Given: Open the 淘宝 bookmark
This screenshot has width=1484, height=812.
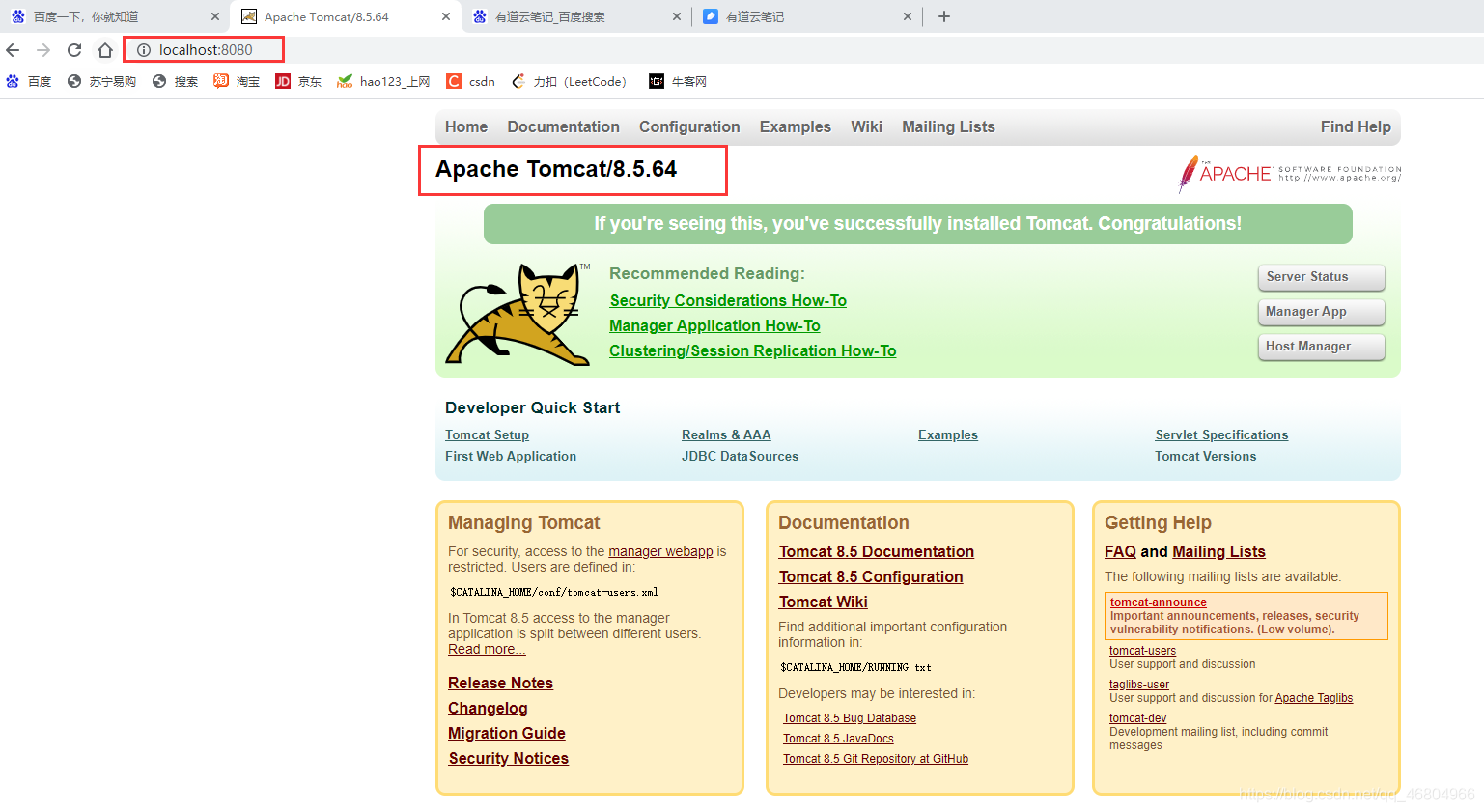Looking at the screenshot, I should (x=237, y=82).
